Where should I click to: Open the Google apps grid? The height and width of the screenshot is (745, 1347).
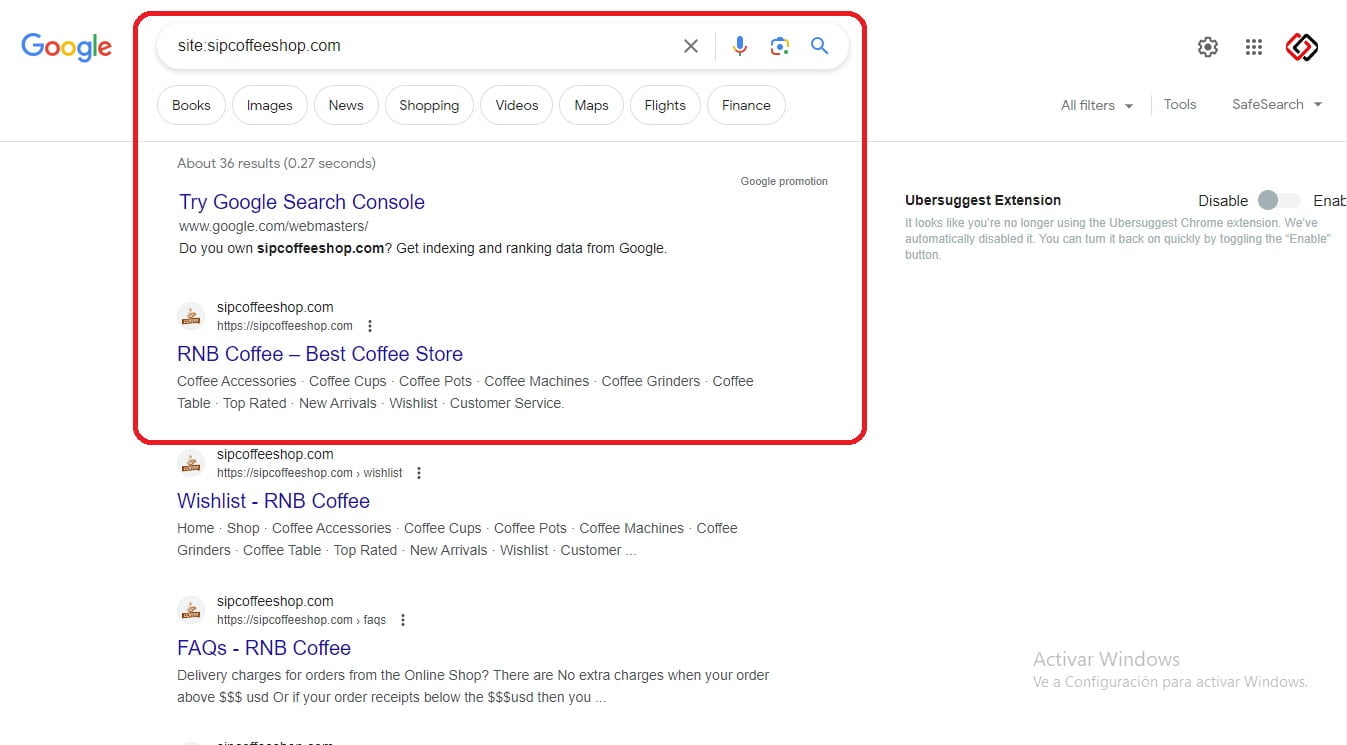click(1254, 47)
